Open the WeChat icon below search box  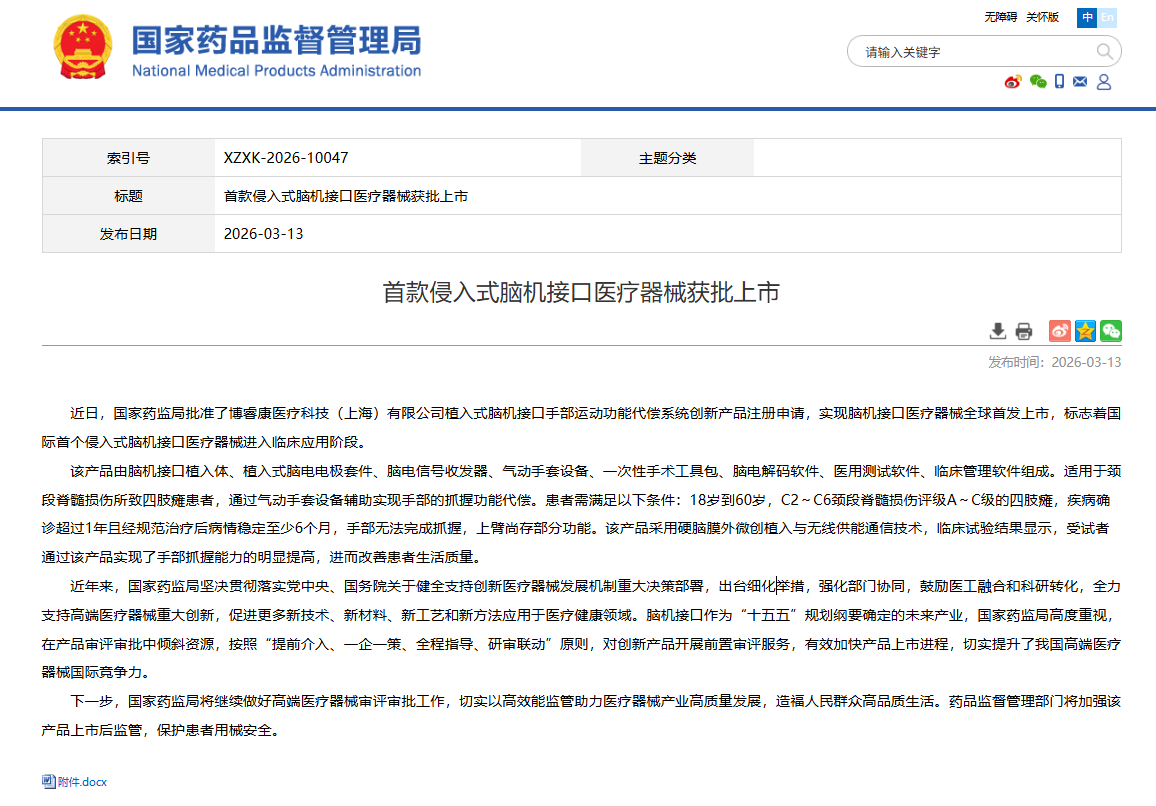(1038, 82)
